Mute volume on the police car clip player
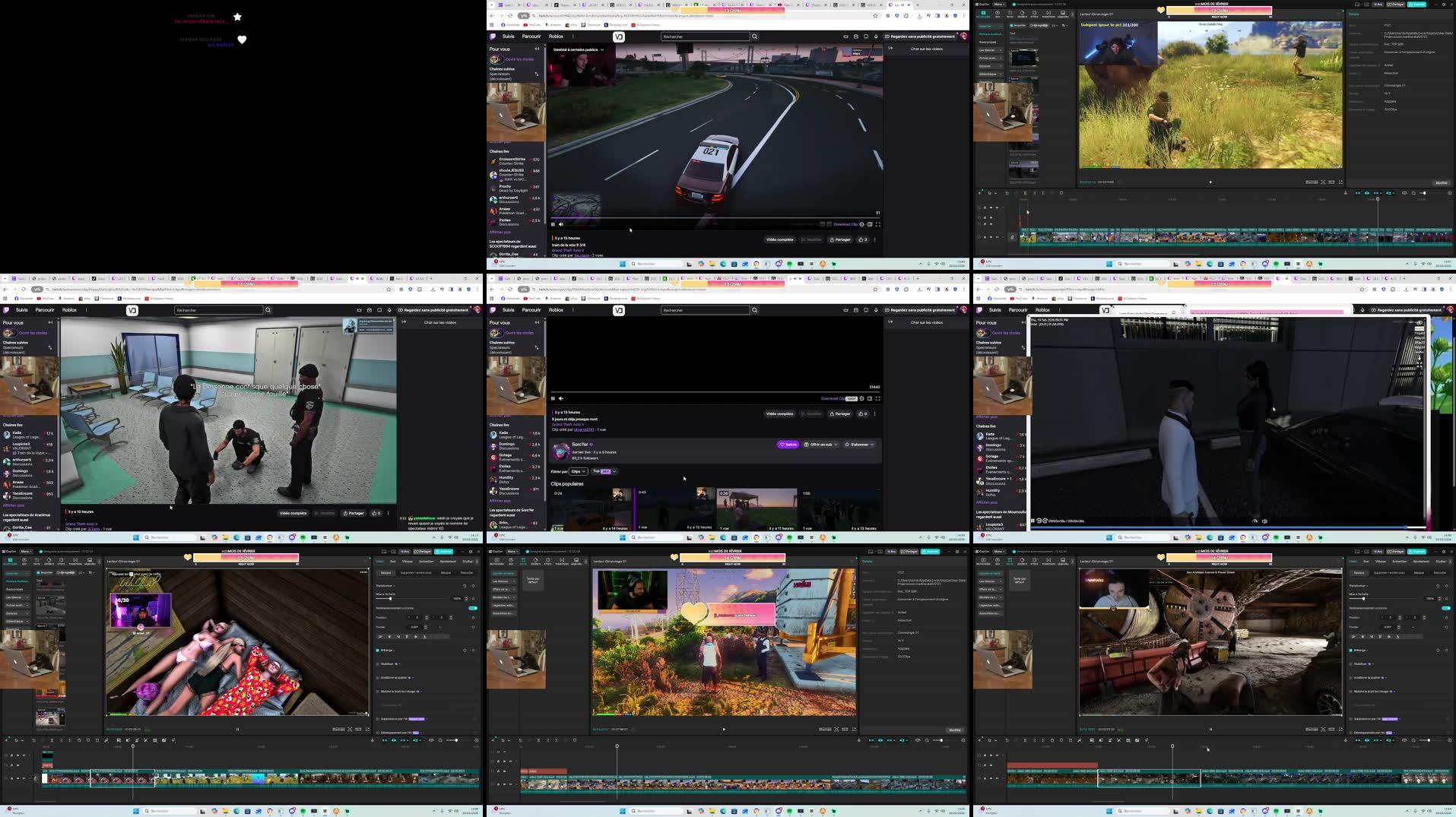 (561, 224)
